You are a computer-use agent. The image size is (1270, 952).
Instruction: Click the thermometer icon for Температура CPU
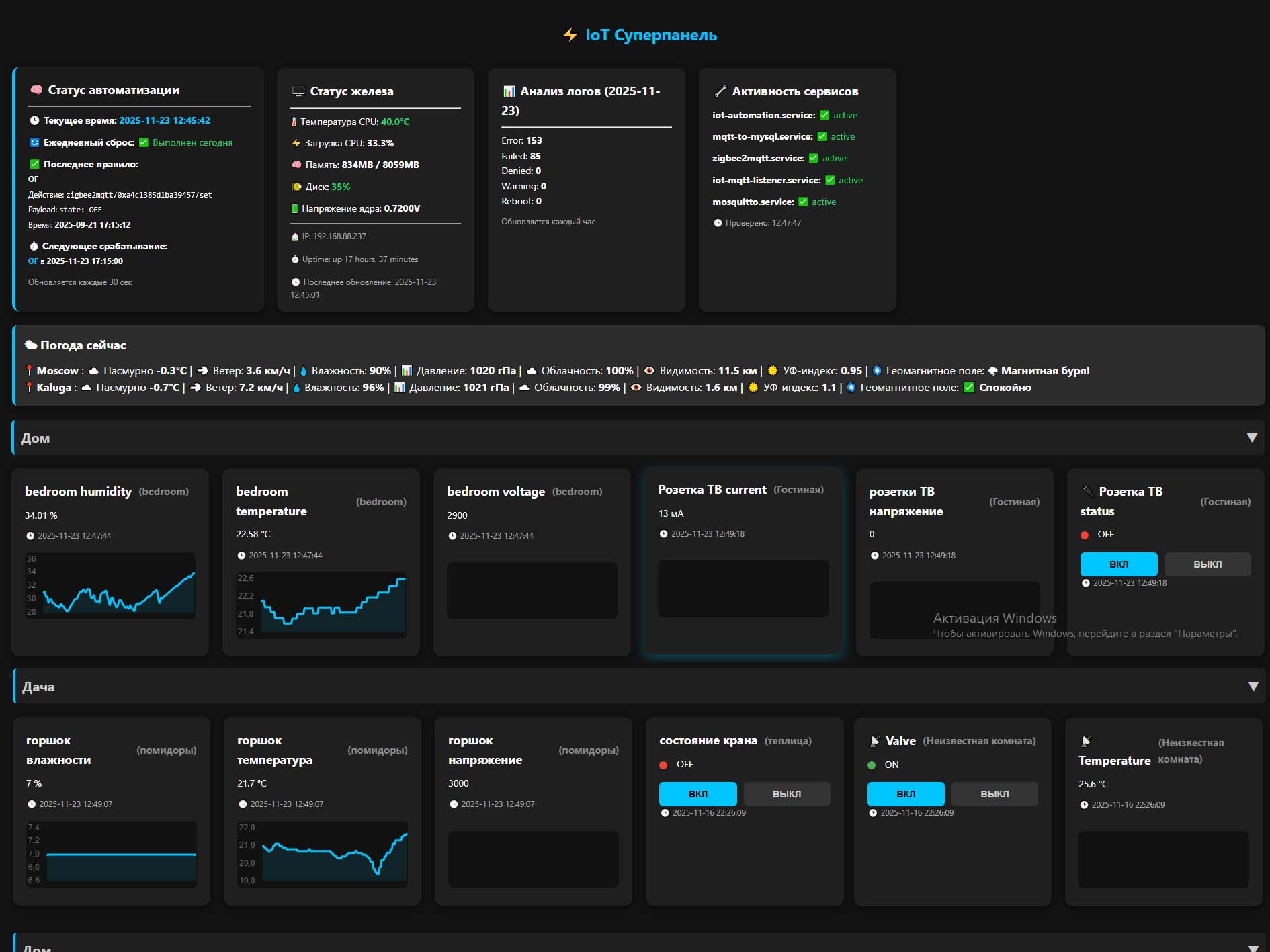tap(294, 122)
